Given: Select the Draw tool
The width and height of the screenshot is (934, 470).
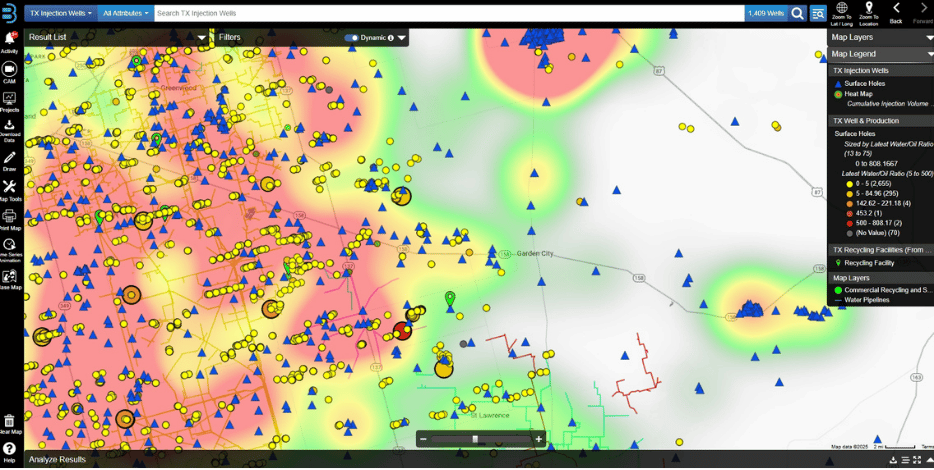Looking at the screenshot, I should [10, 158].
